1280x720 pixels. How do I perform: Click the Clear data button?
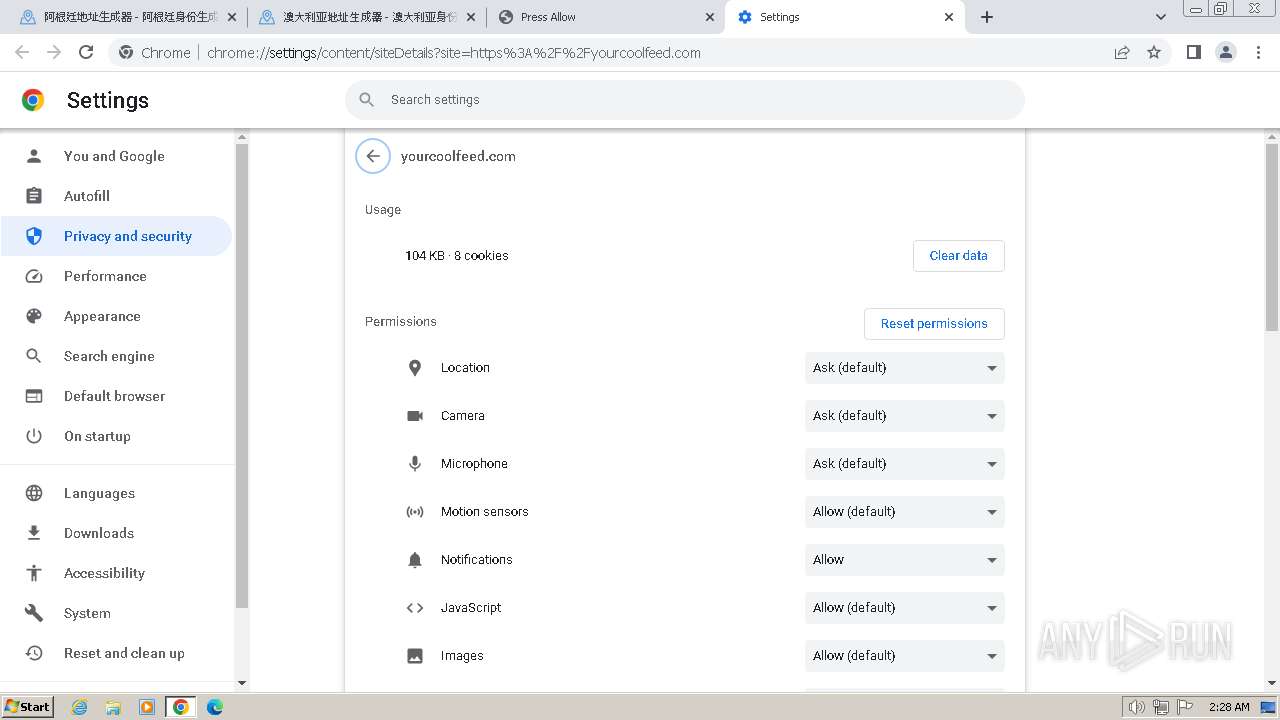(958, 256)
